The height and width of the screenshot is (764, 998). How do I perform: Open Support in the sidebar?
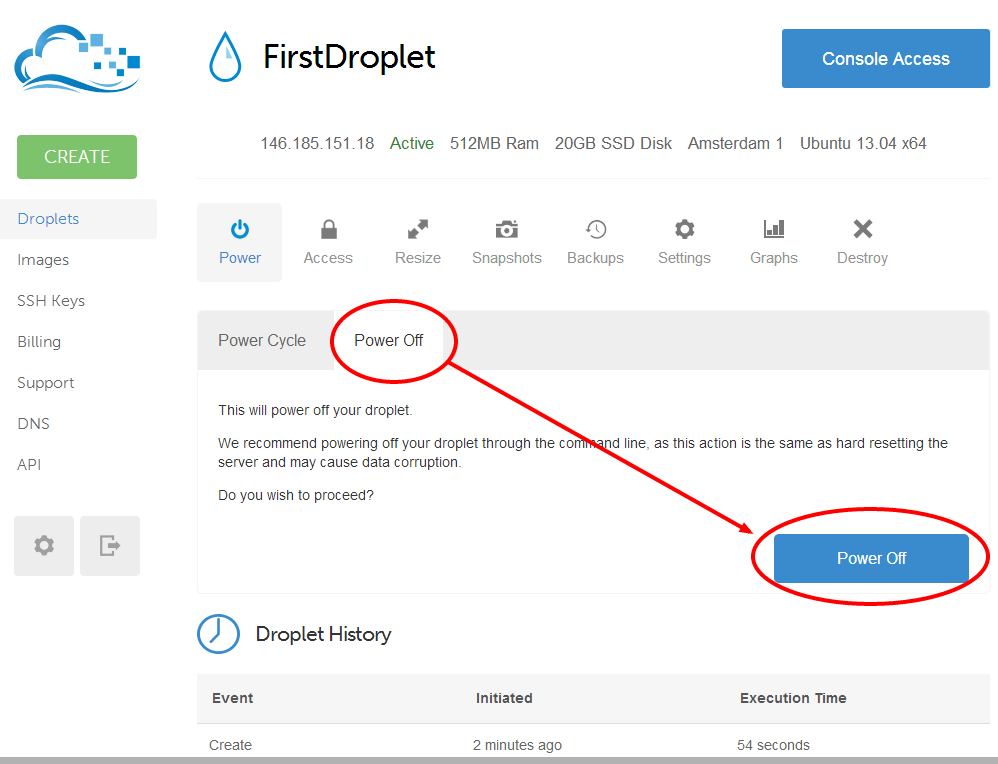pos(46,383)
